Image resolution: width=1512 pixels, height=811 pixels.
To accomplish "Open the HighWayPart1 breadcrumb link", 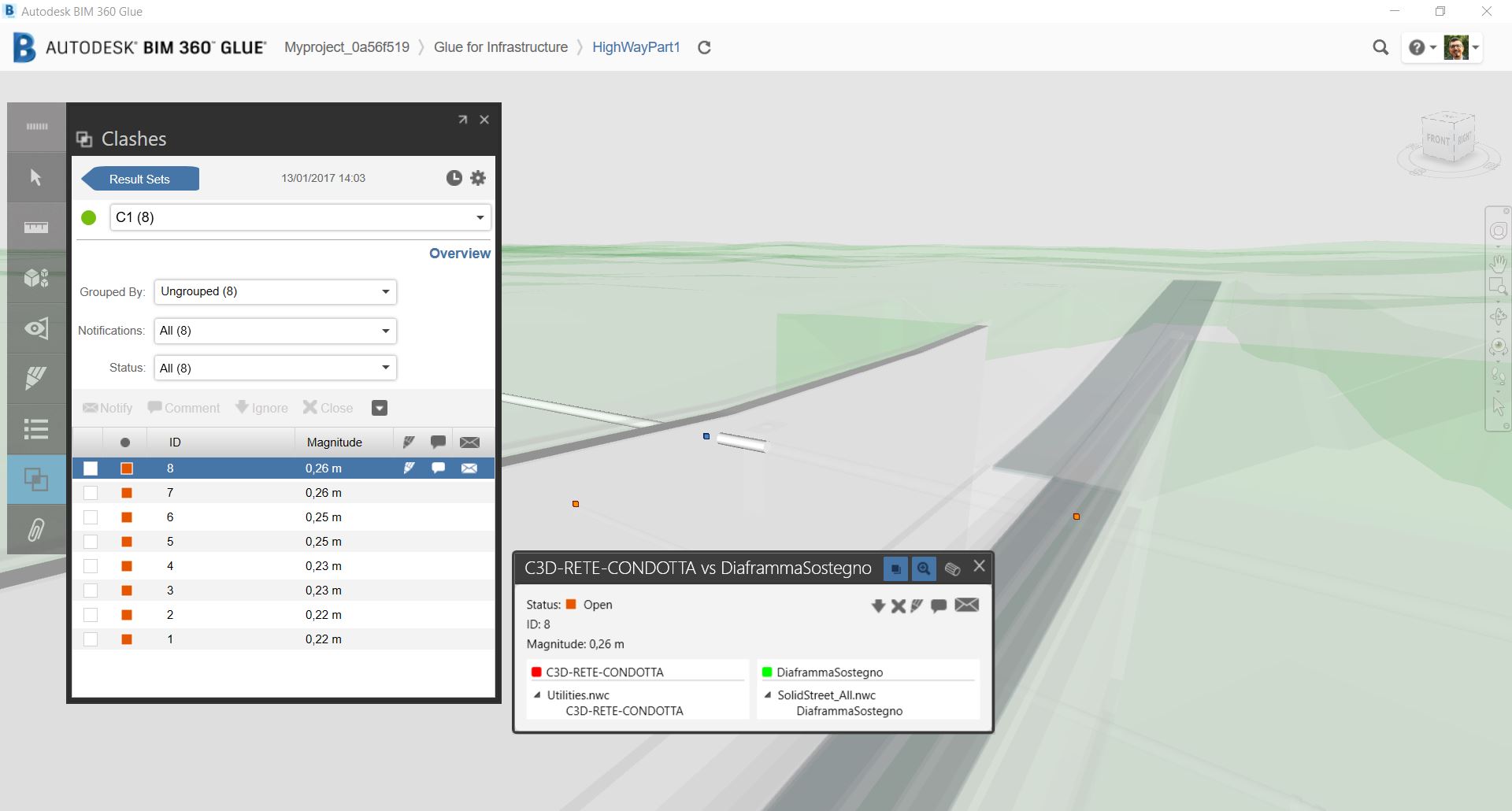I will click(636, 47).
